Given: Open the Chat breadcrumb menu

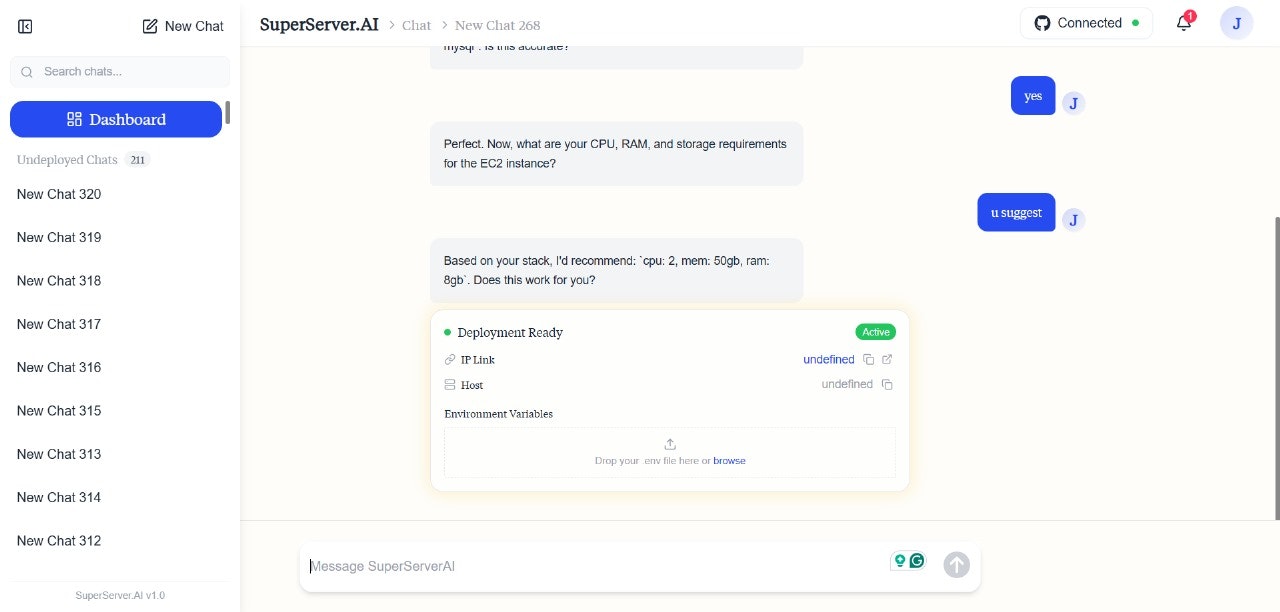Looking at the screenshot, I should [416, 25].
